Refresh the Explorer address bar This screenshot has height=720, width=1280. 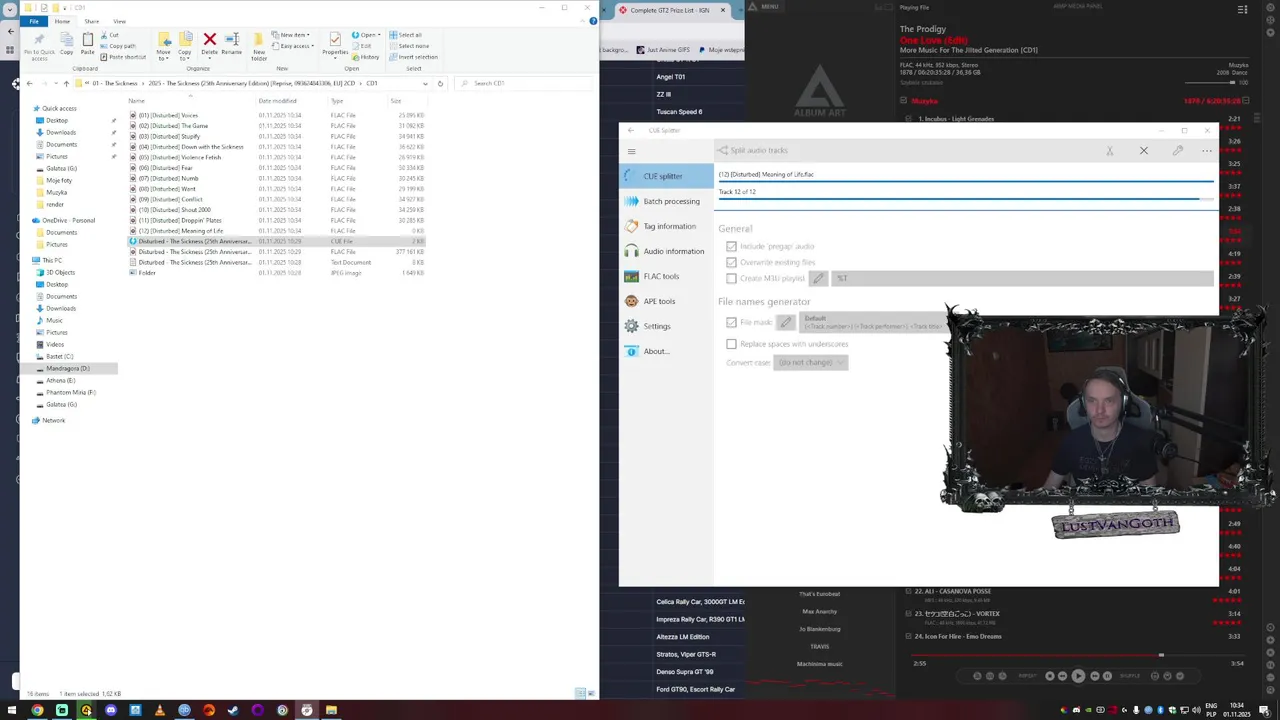440,83
